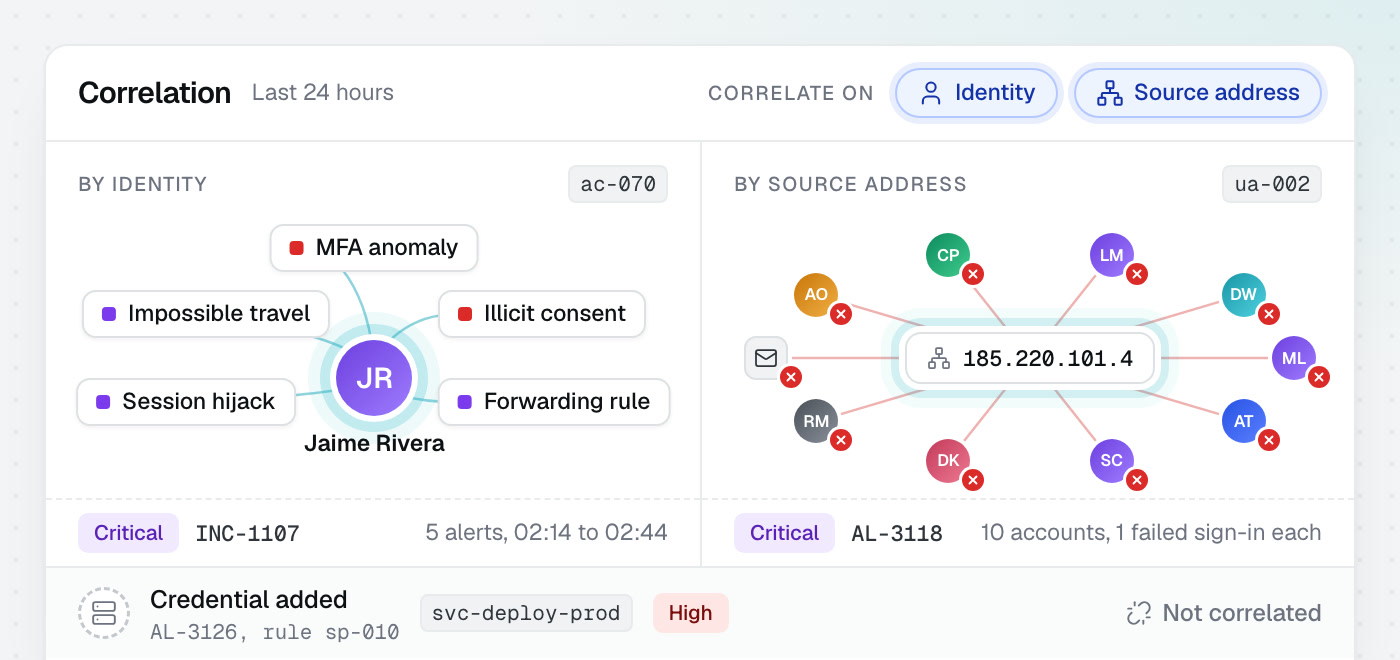1400x660 pixels.
Task: Select the SC account avatar
Action: point(1111,461)
